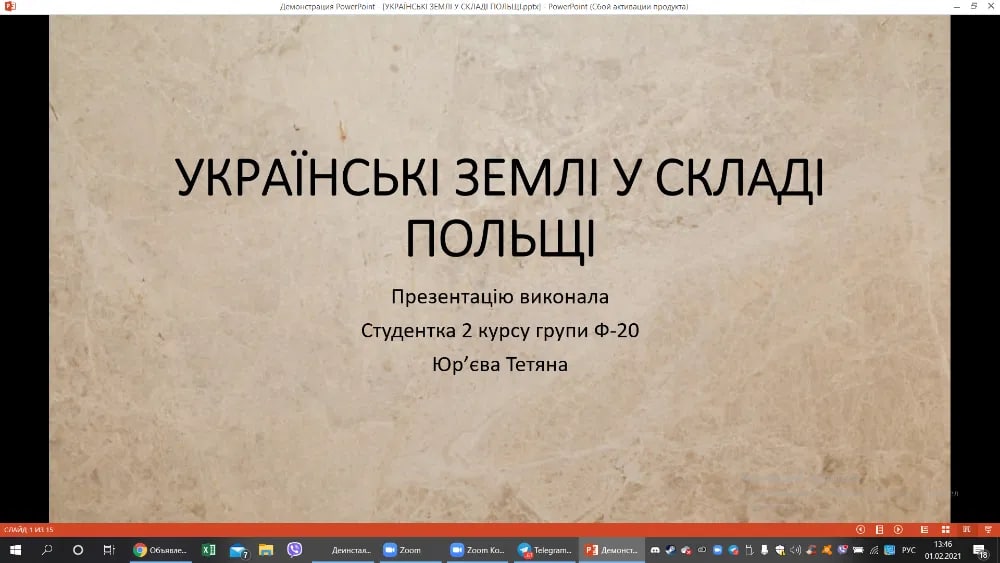
Task: Switch to Normal view in status bar
Action: point(924,529)
